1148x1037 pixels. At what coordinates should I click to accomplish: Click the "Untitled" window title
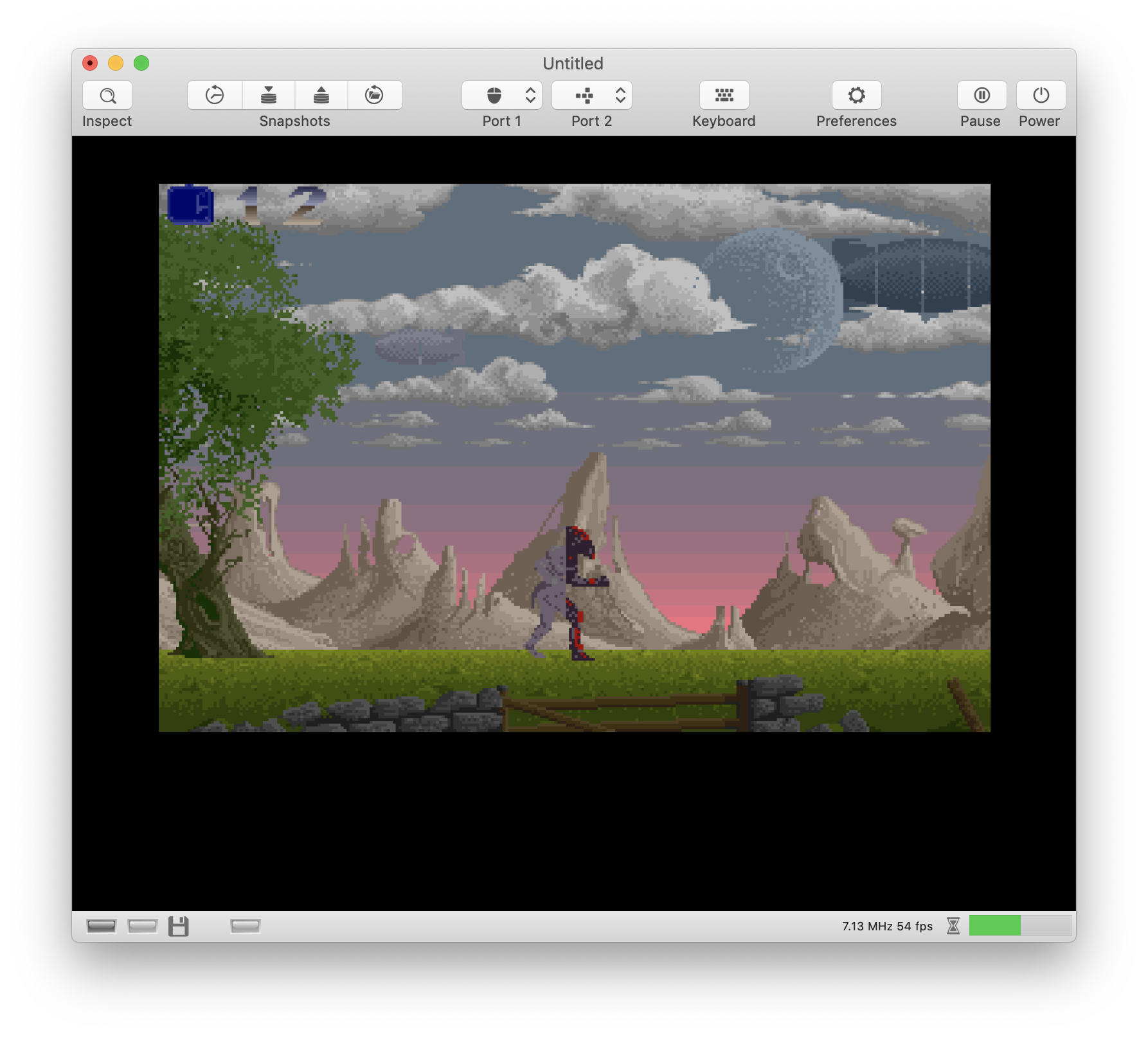click(x=573, y=64)
